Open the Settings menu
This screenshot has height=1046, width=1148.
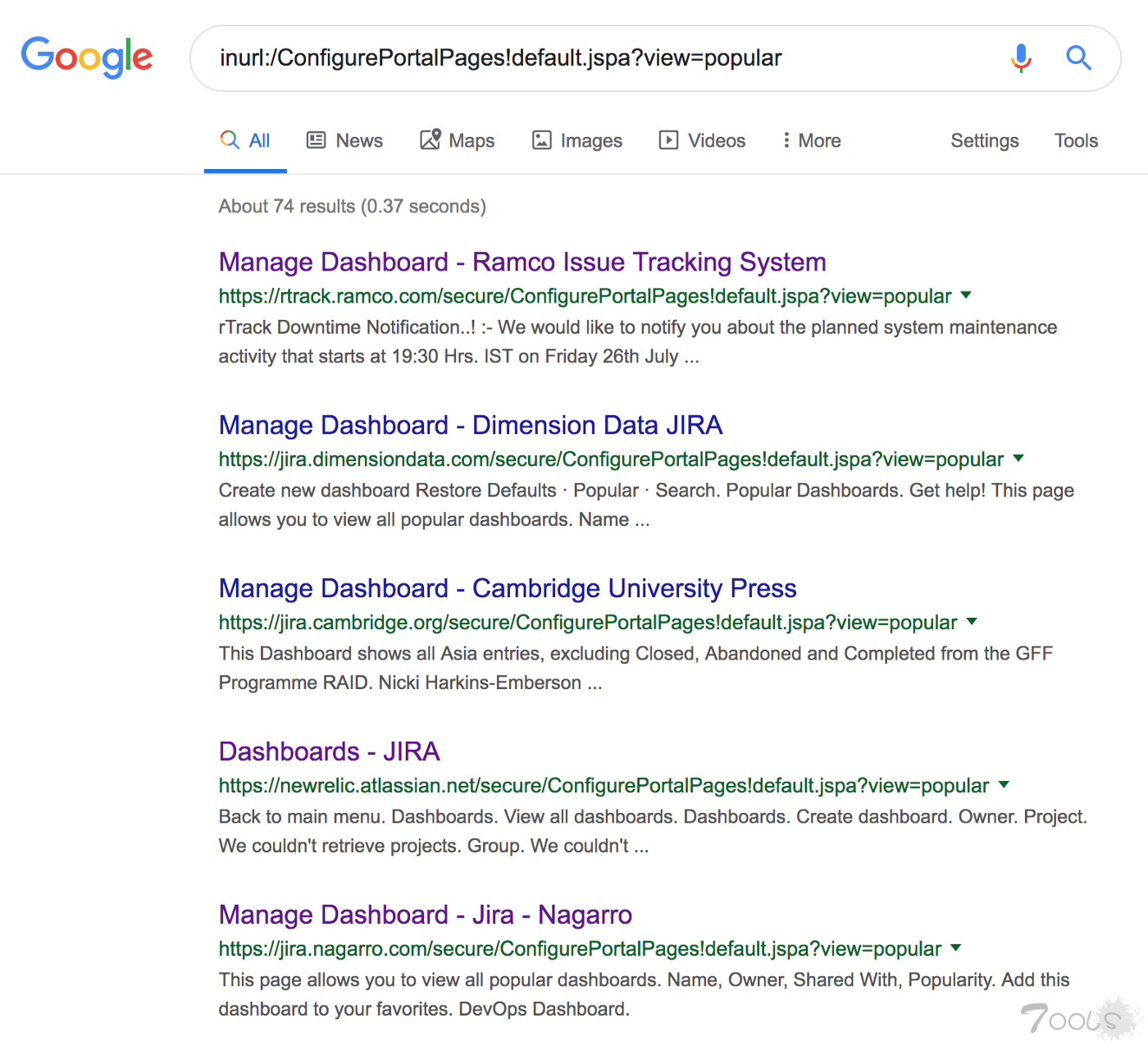tap(984, 140)
